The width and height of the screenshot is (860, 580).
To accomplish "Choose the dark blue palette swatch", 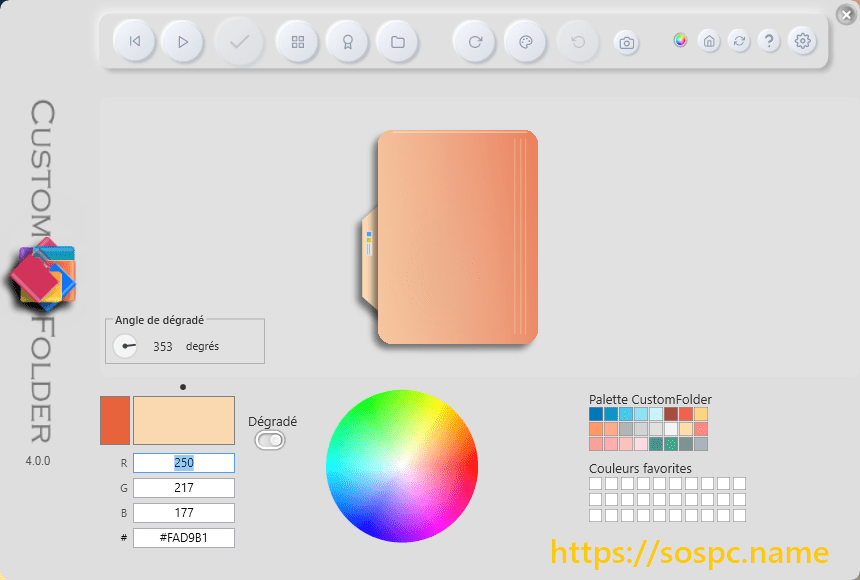I will [x=596, y=414].
